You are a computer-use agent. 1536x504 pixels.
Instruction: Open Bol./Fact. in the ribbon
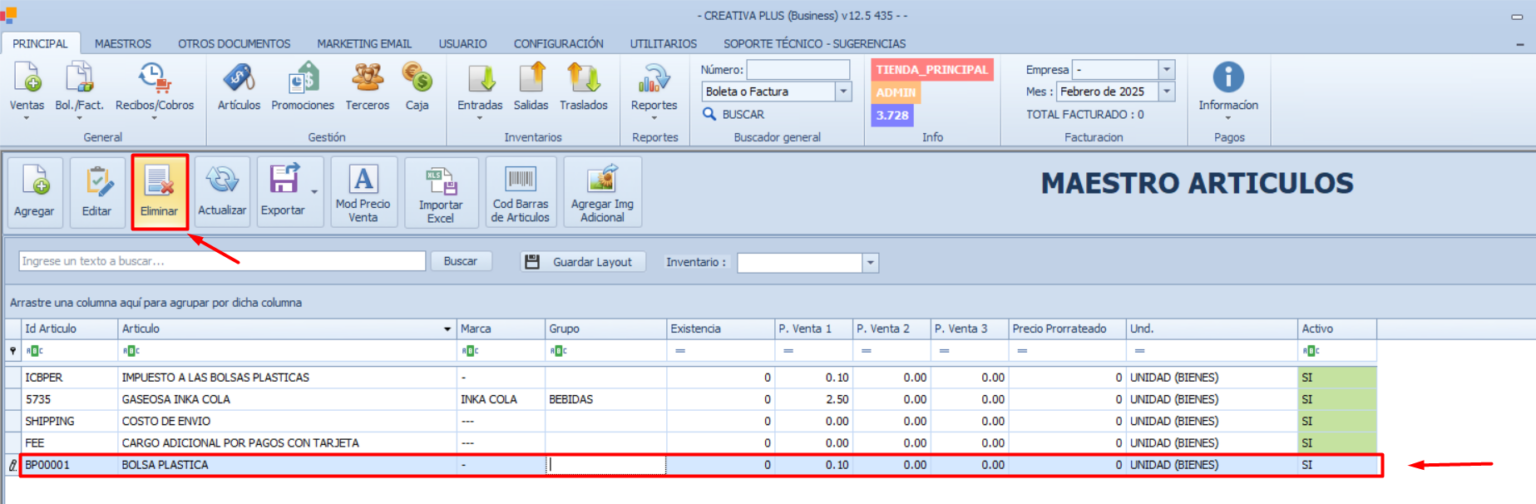(x=79, y=89)
